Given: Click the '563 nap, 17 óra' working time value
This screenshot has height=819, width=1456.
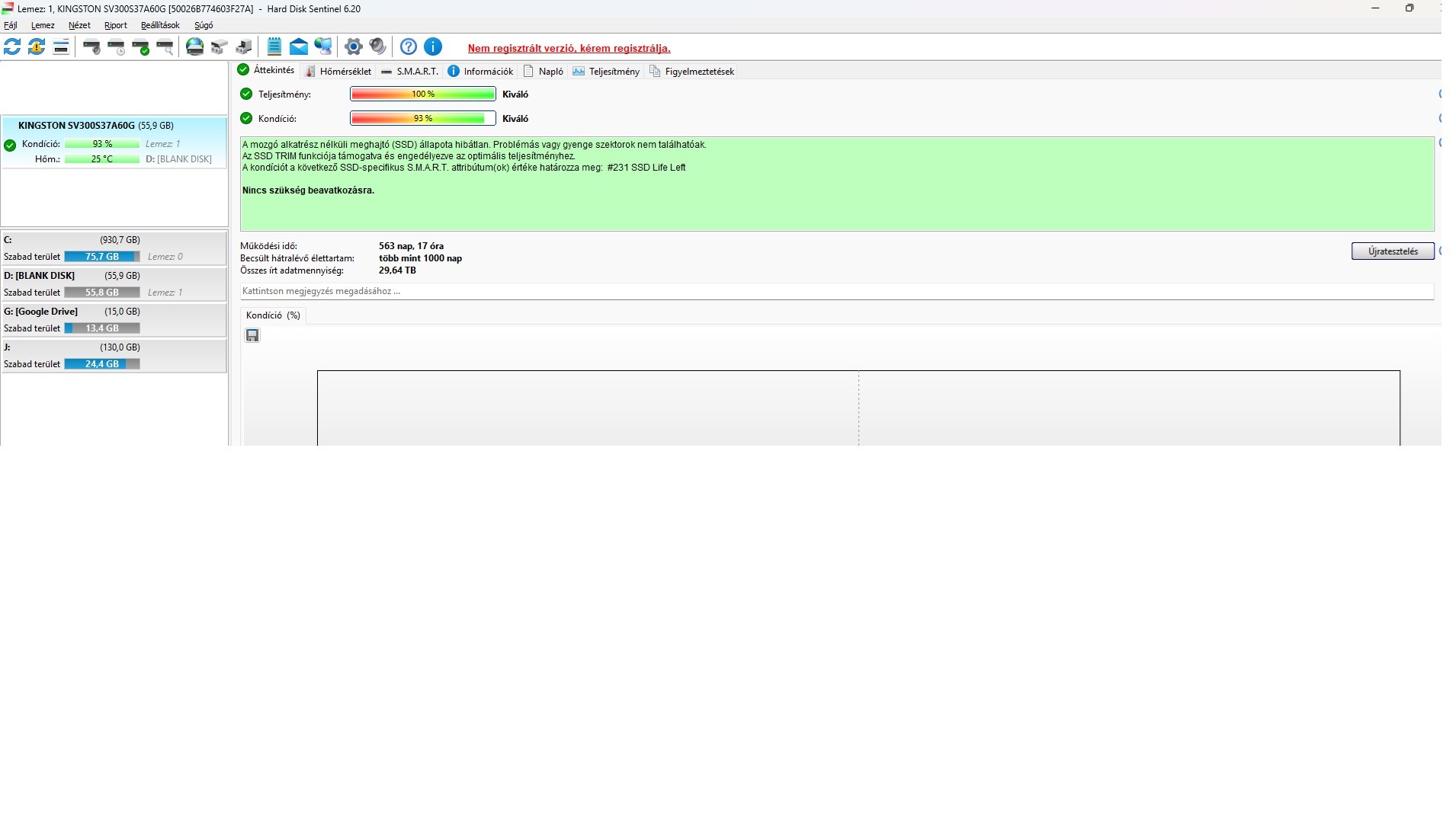Looking at the screenshot, I should point(411,246).
